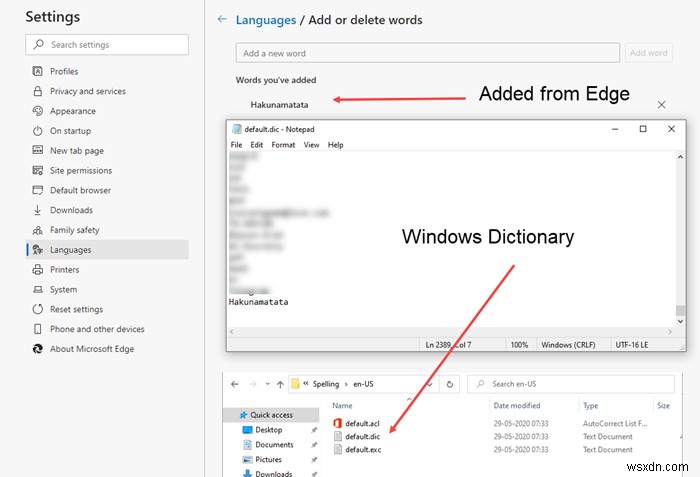Open Privacy and services settings
Image resolution: width=700 pixels, height=477 pixels.
click(x=88, y=91)
